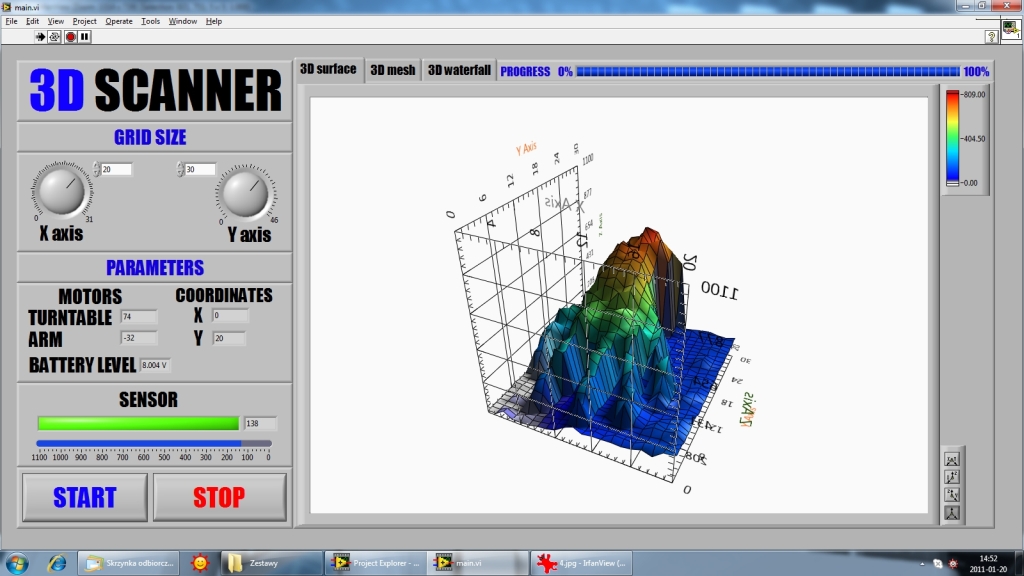This screenshot has width=1024, height=576.
Task: Click the X axis grid size knob
Action: coord(62,190)
